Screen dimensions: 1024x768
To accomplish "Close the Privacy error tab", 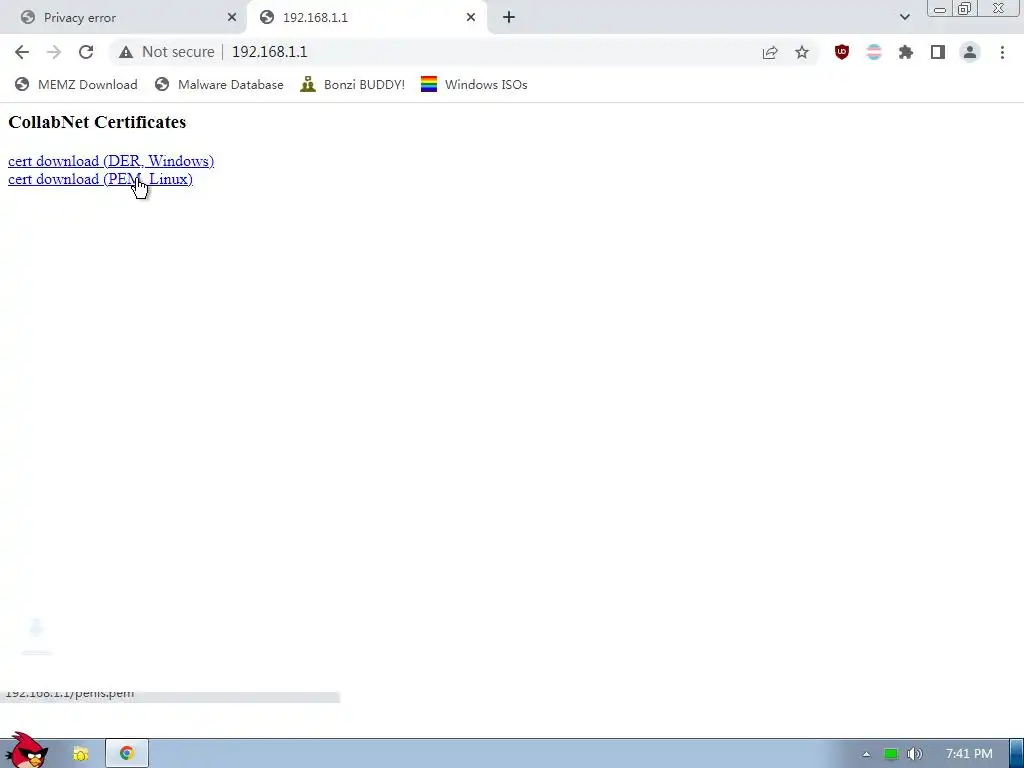I will click(x=232, y=18).
